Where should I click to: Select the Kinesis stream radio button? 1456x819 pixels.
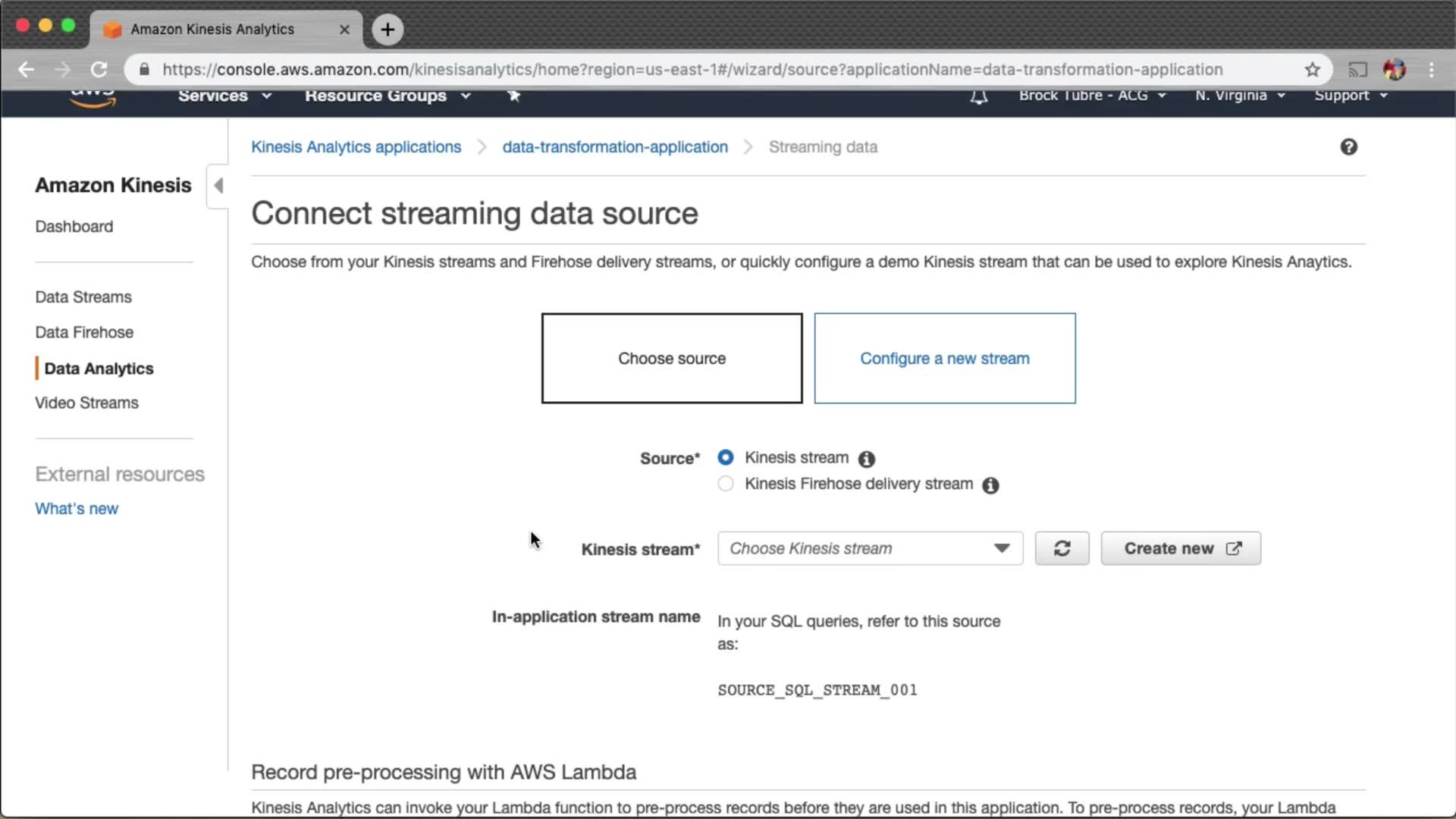click(x=726, y=457)
